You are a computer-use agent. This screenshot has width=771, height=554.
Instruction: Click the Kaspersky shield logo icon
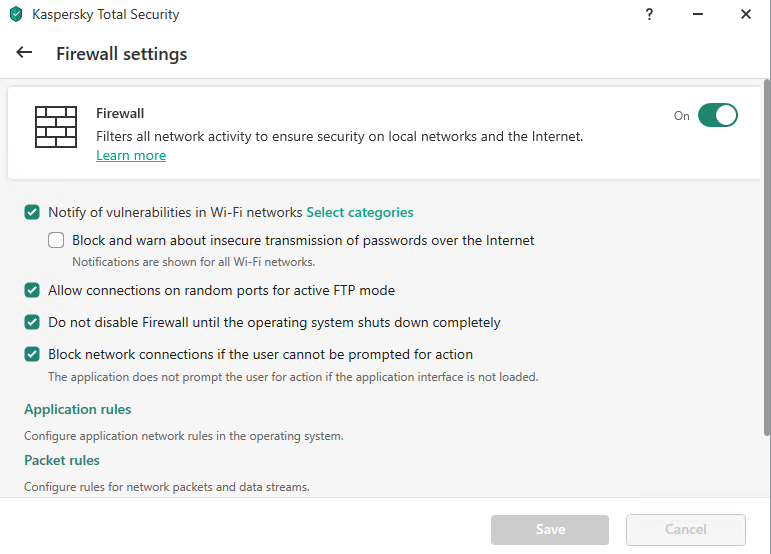tap(16, 15)
